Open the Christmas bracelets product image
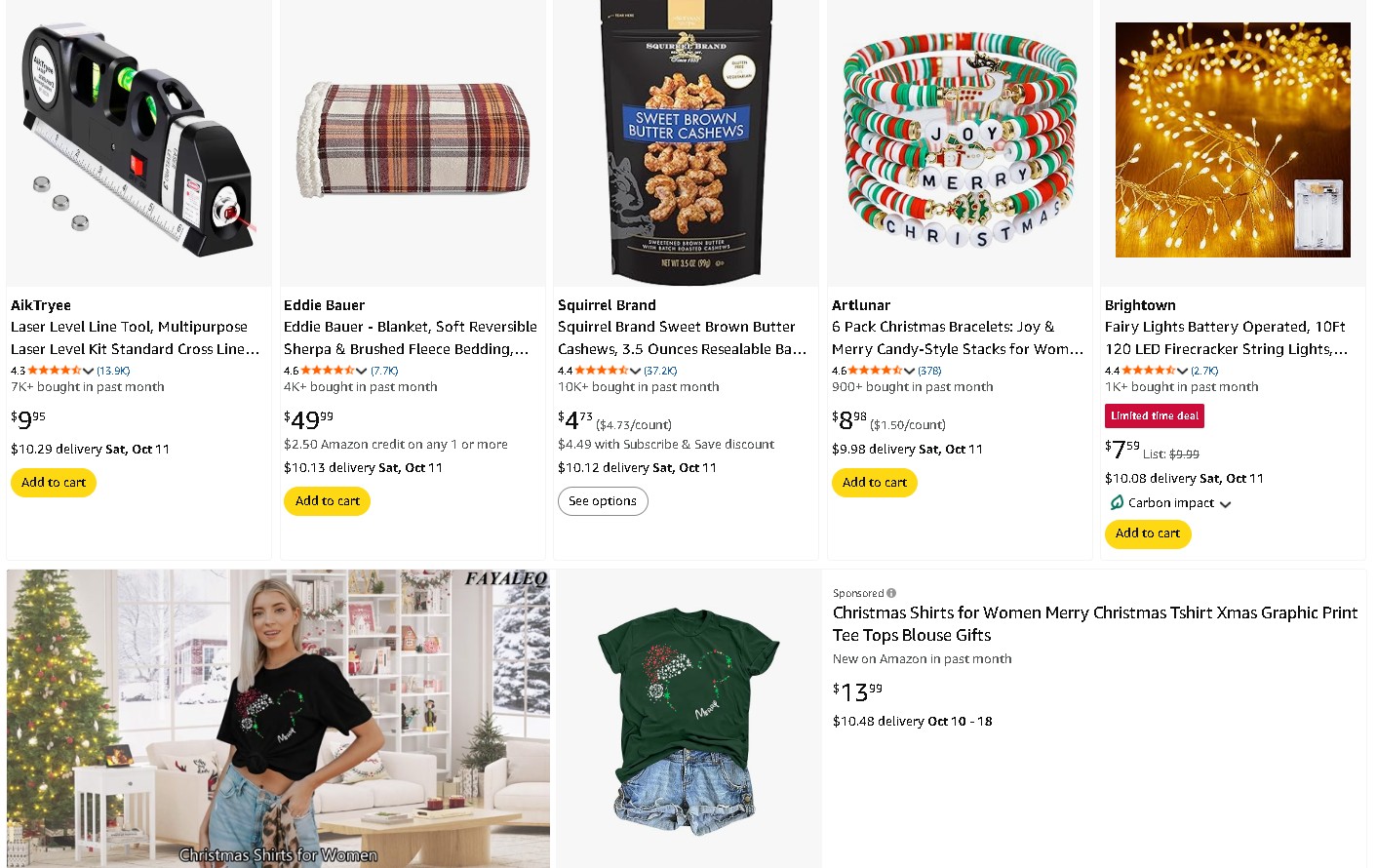This screenshot has width=1377, height=868. pos(960,141)
